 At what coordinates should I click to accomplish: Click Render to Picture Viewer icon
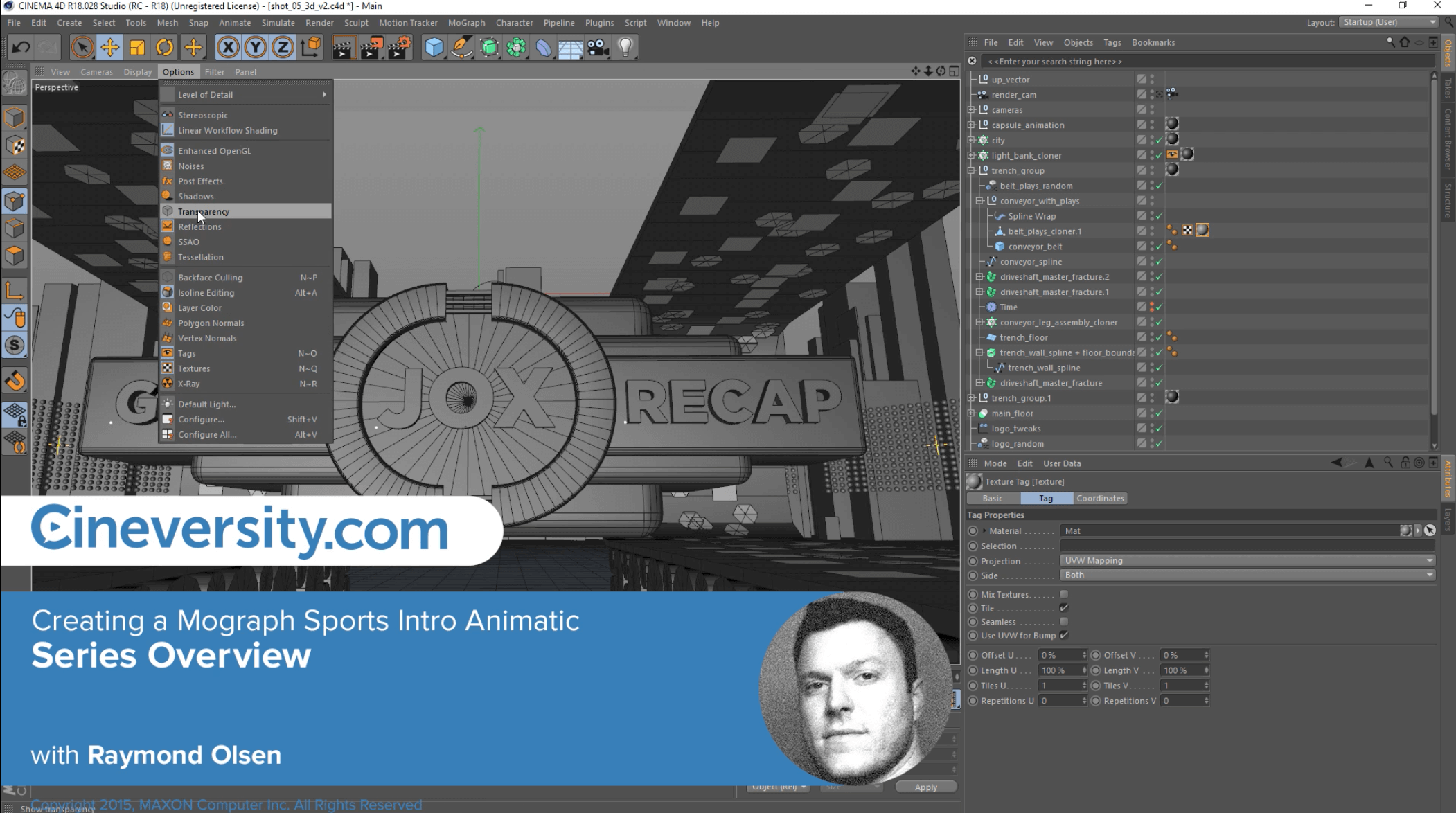click(371, 48)
